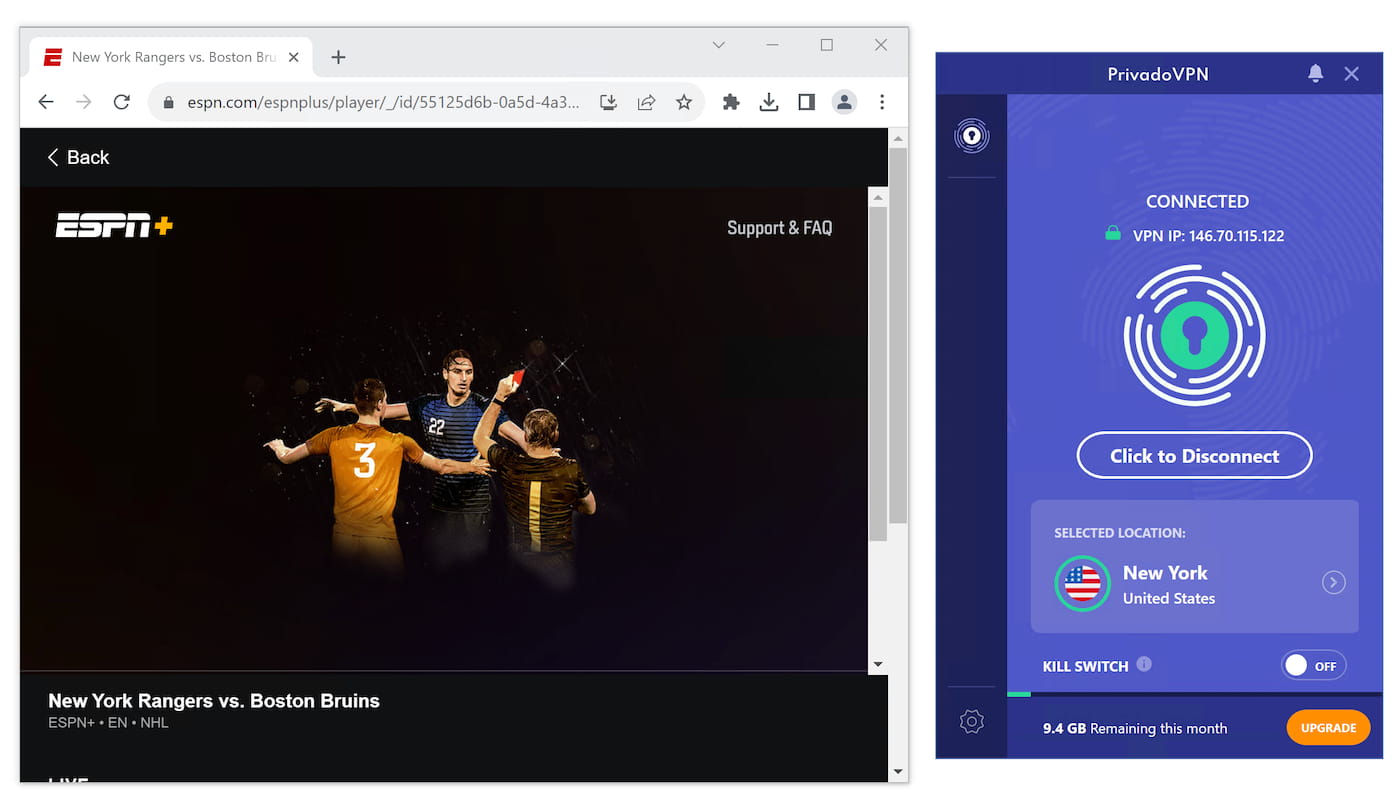Toggle the browser side panel icon

tap(807, 102)
